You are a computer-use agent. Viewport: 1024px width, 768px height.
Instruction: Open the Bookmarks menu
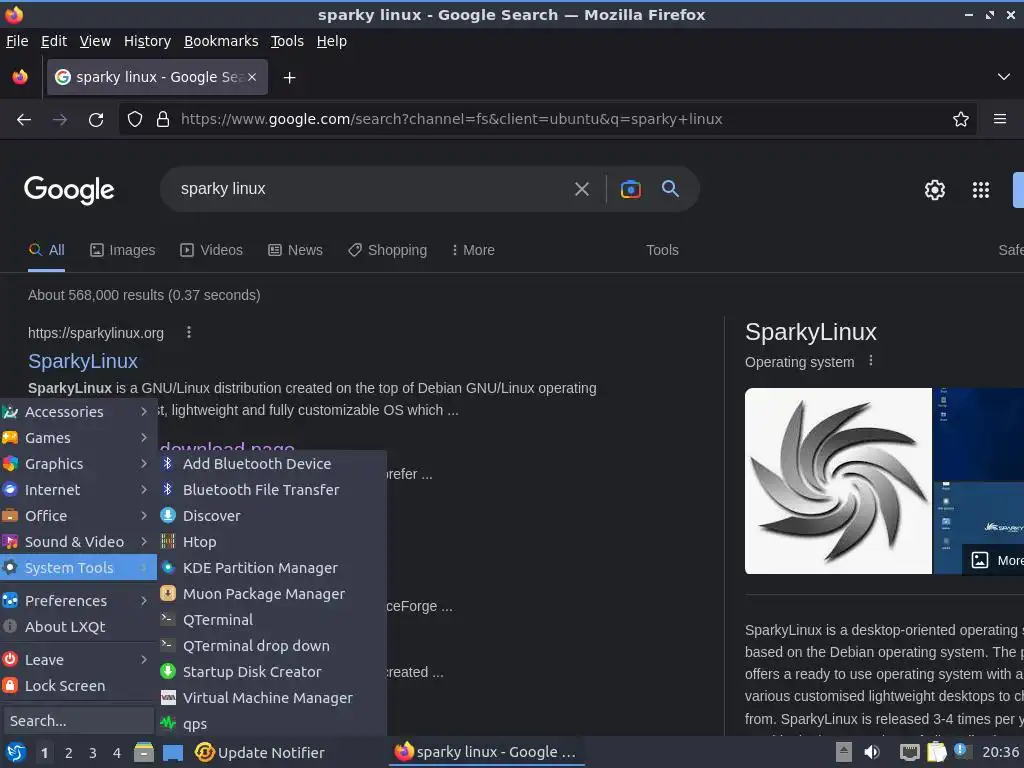point(221,41)
